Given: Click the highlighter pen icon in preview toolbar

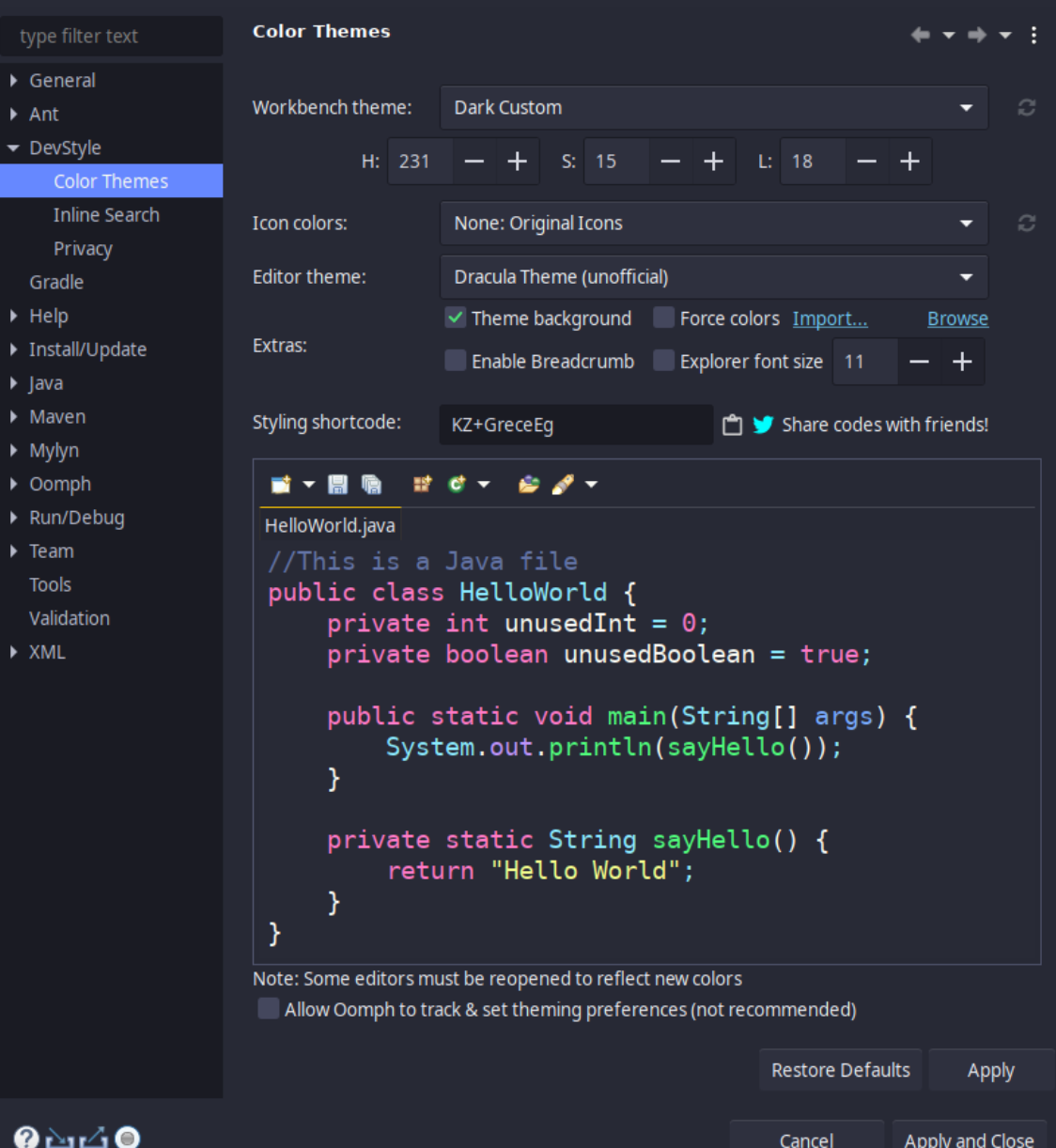Looking at the screenshot, I should (x=563, y=484).
